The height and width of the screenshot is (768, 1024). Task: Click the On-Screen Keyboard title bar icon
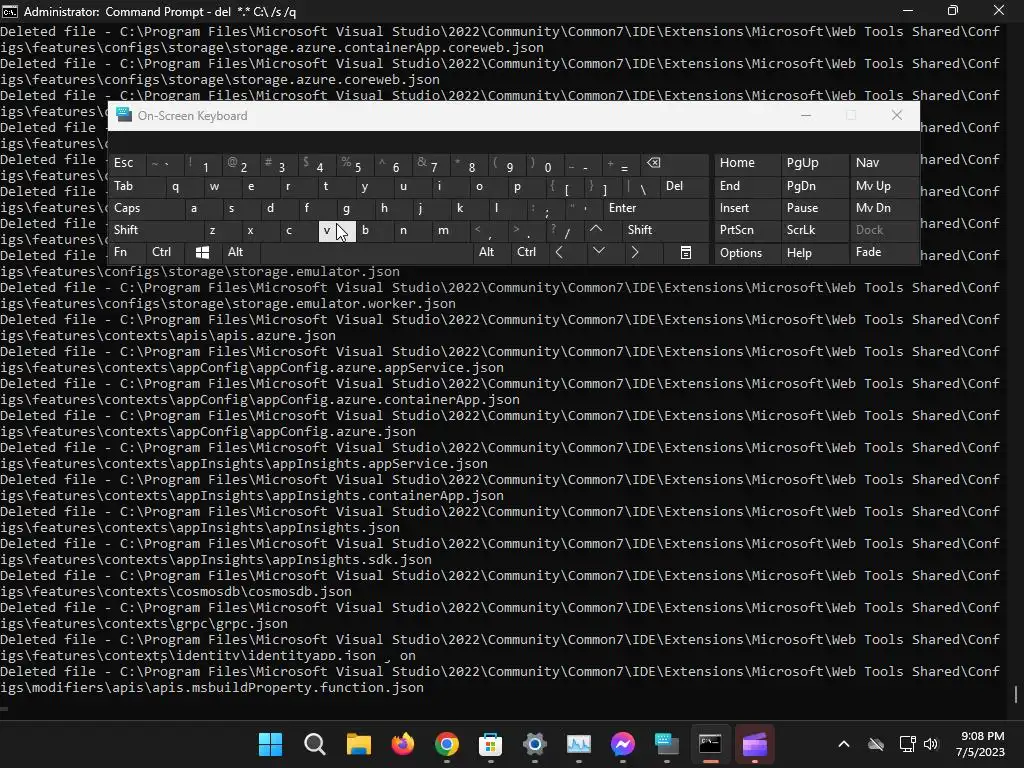[123, 115]
